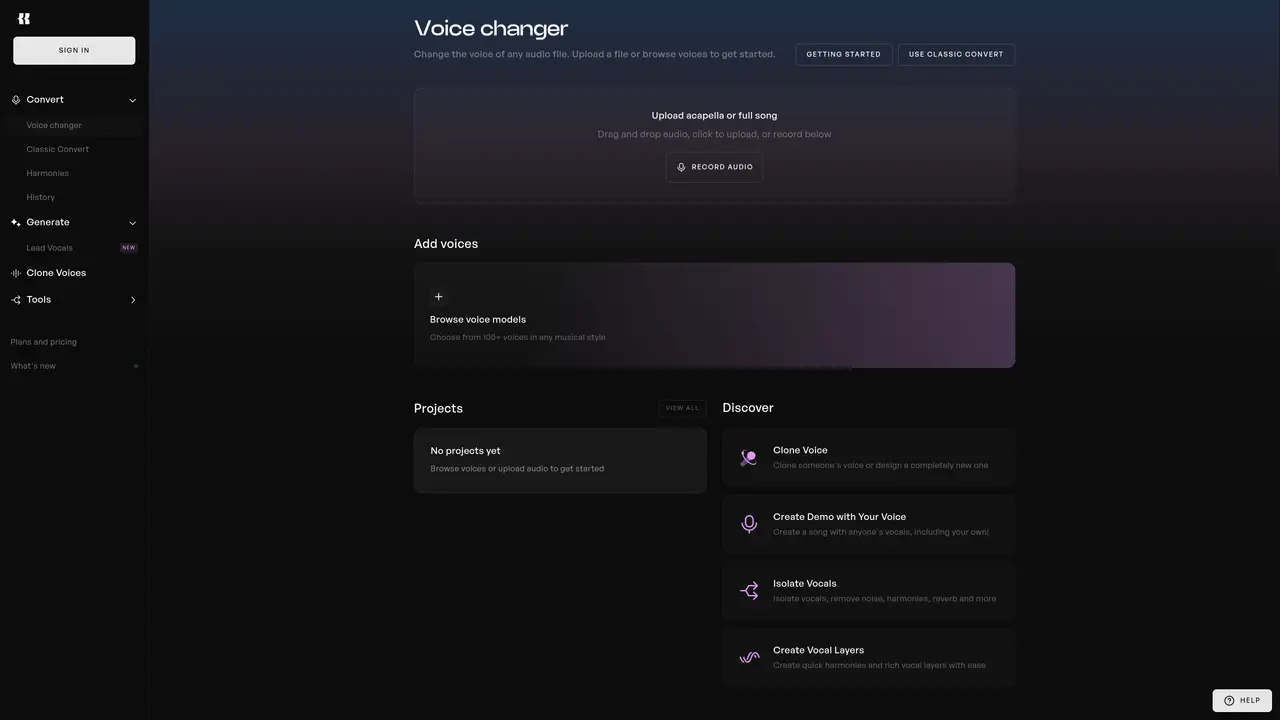The image size is (1280, 720).
Task: Collapse the Generate section chevron
Action: click(x=132, y=223)
